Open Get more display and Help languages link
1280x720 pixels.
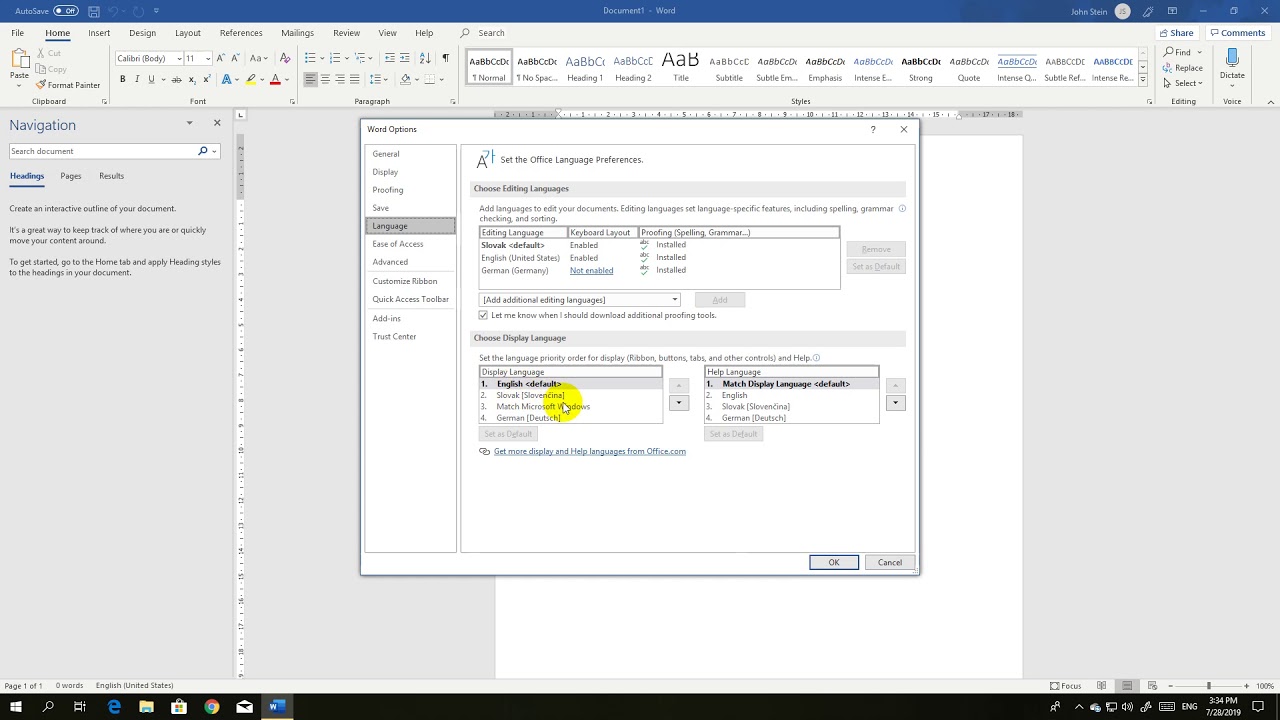589,451
